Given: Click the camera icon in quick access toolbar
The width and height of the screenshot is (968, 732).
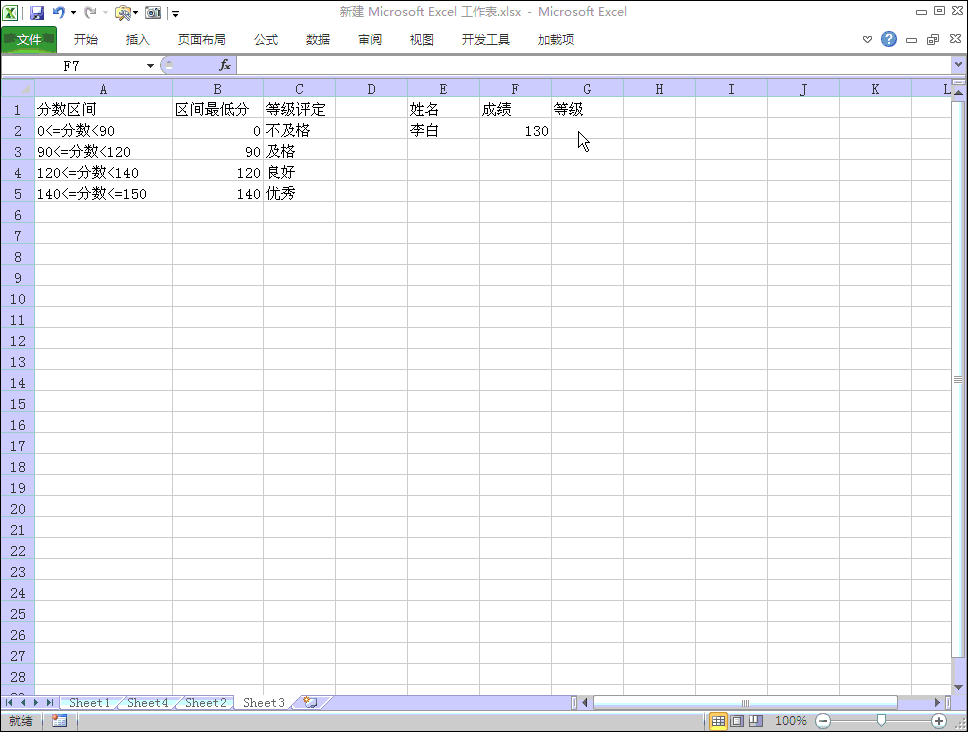Looking at the screenshot, I should point(153,12).
